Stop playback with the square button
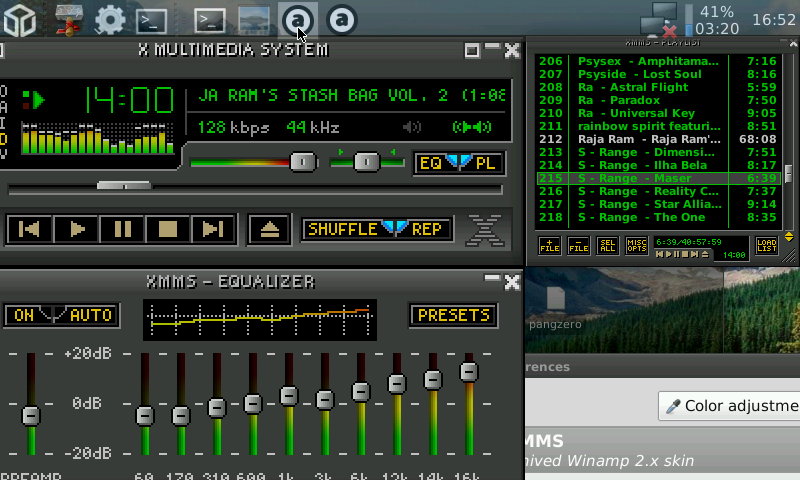The image size is (800, 480). pyautogui.click(x=167, y=229)
